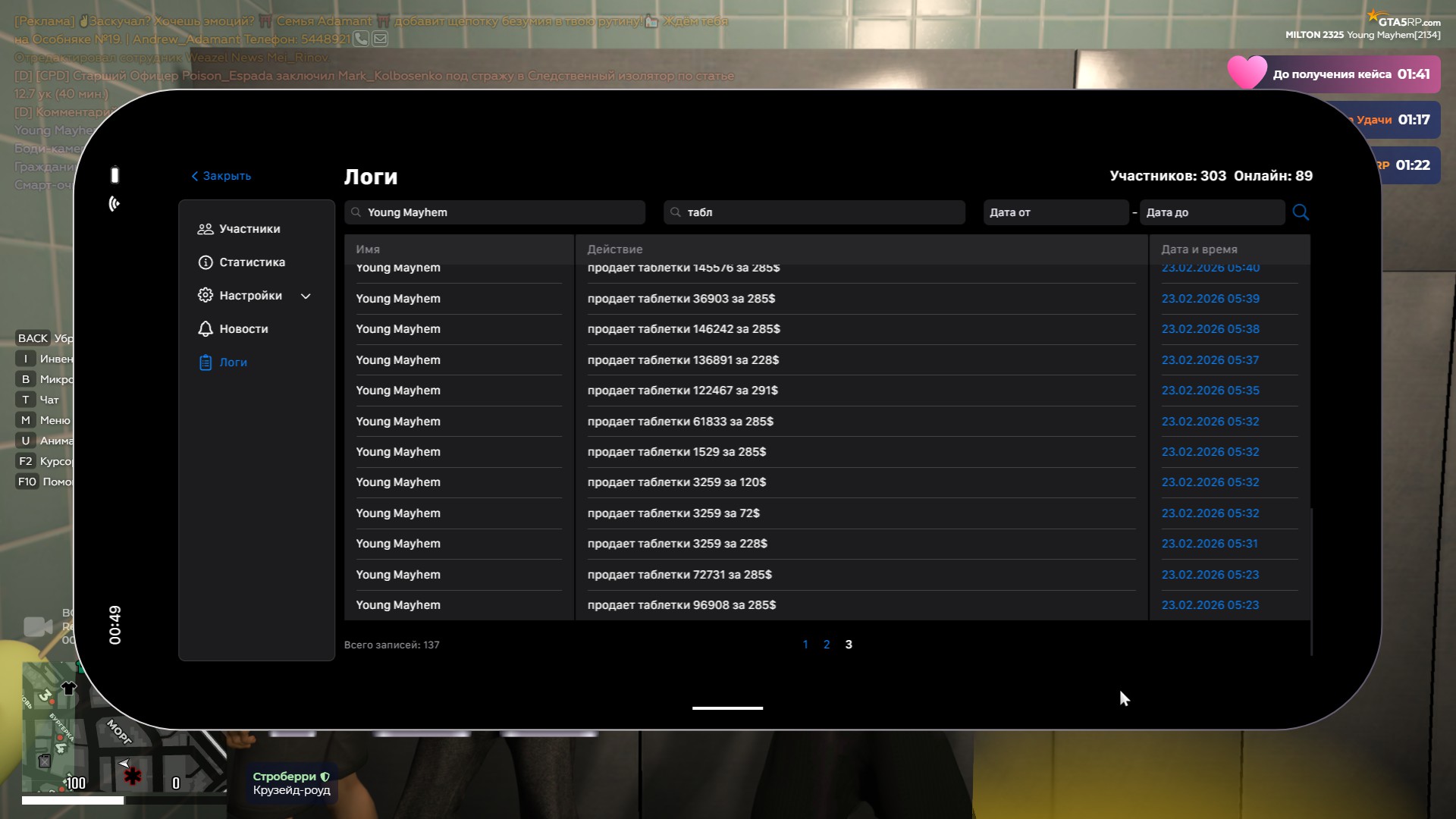Expand the Настройки chevron arrow
This screenshot has height=819, width=1456.
click(306, 296)
